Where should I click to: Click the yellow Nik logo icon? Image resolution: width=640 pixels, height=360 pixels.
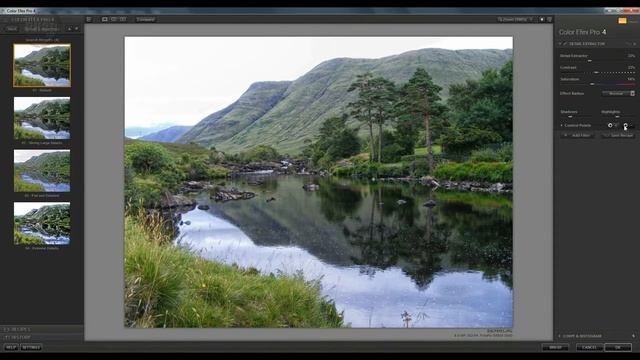622,20
